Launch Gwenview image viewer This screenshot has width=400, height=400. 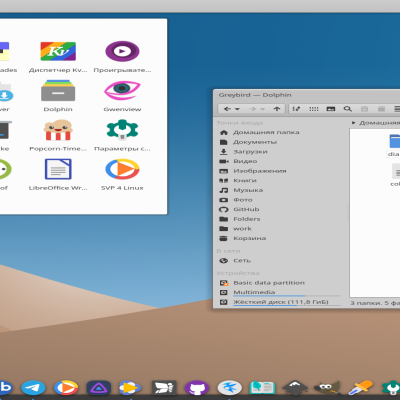click(x=122, y=96)
